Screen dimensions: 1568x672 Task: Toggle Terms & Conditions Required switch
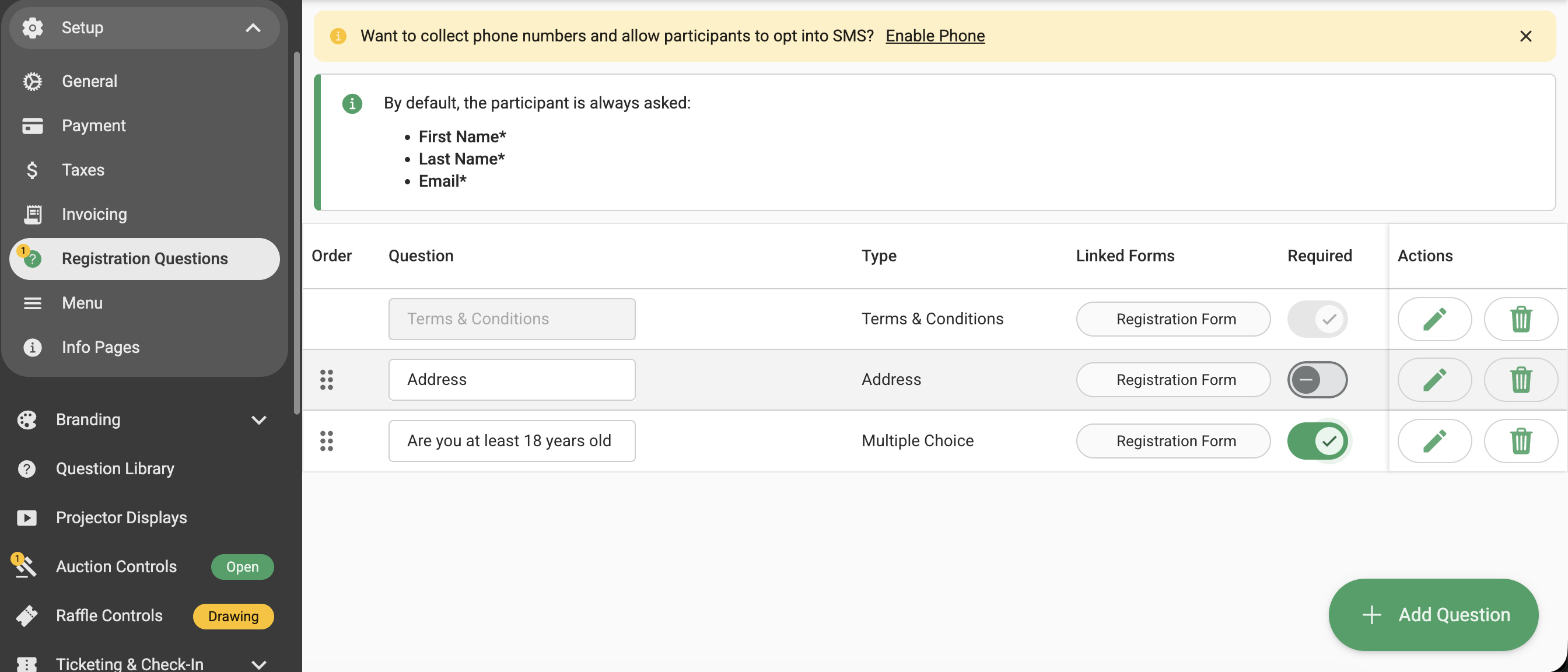pyautogui.click(x=1317, y=319)
